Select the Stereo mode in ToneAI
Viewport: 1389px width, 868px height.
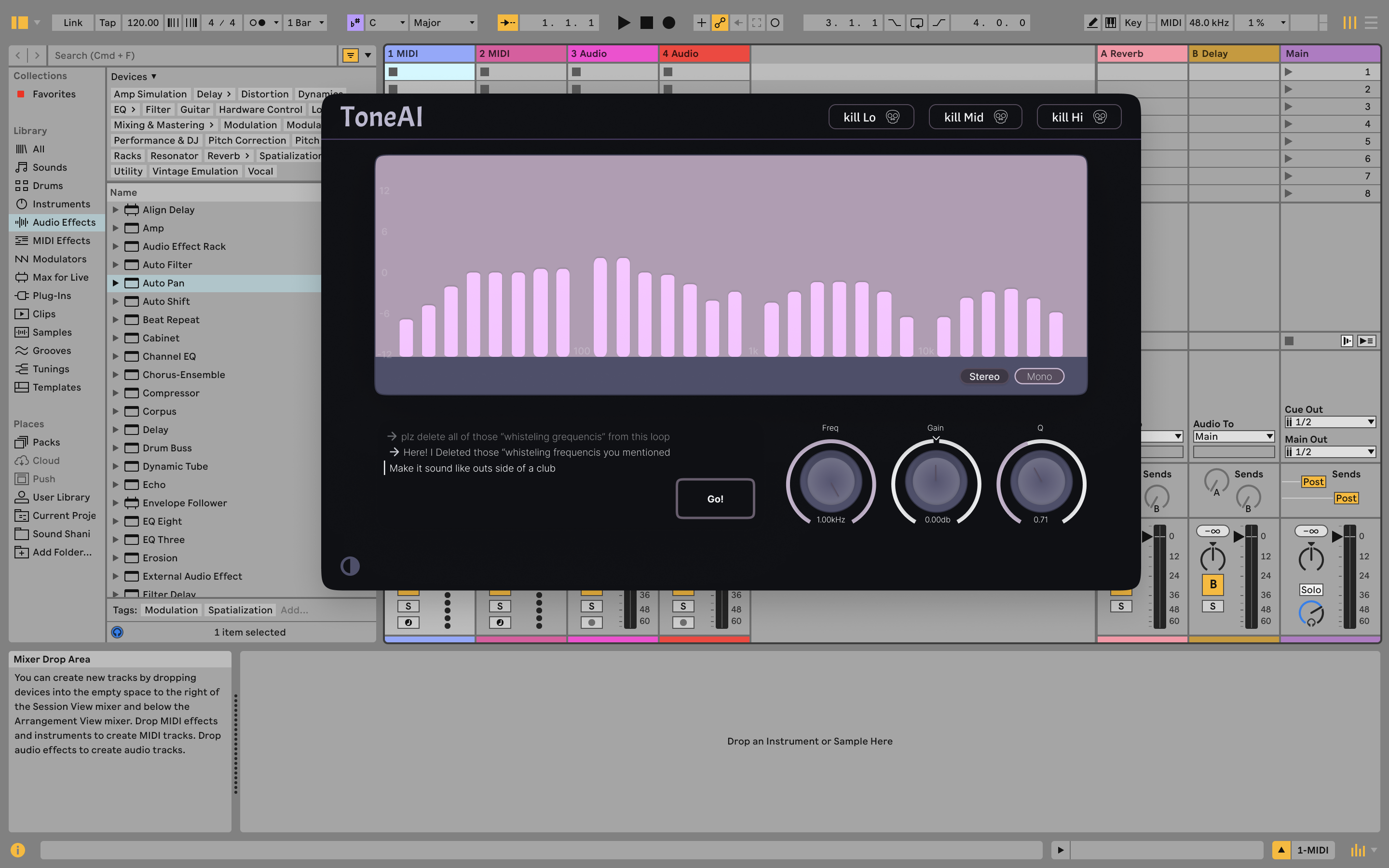pos(984,376)
